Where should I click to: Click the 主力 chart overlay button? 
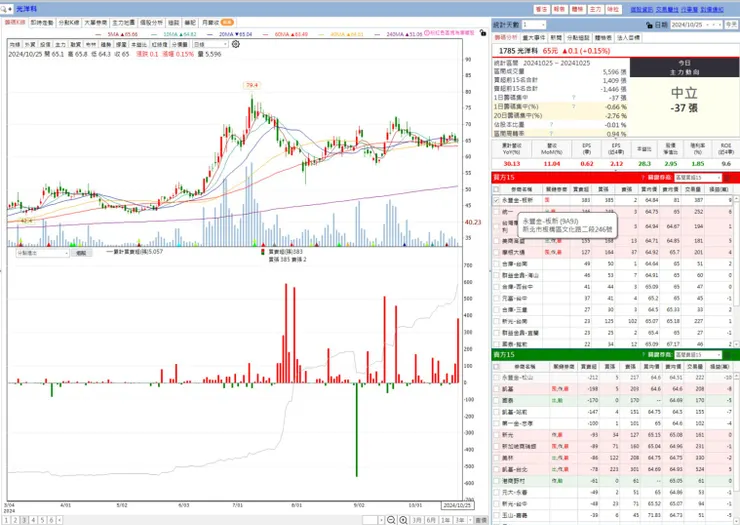coord(60,44)
